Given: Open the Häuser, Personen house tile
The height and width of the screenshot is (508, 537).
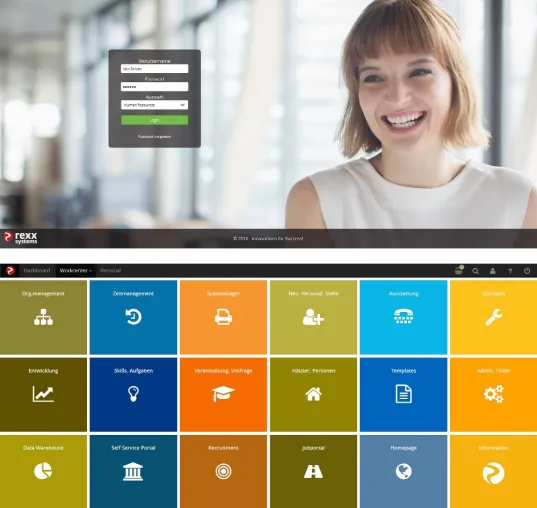Looking at the screenshot, I should point(313,395).
